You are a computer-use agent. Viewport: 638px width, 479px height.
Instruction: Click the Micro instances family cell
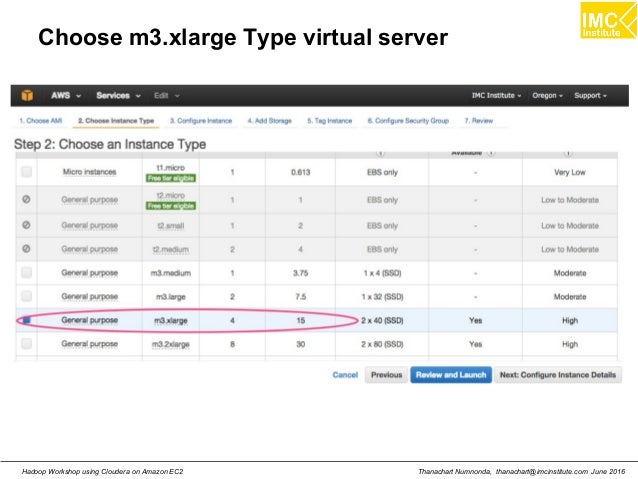90,172
